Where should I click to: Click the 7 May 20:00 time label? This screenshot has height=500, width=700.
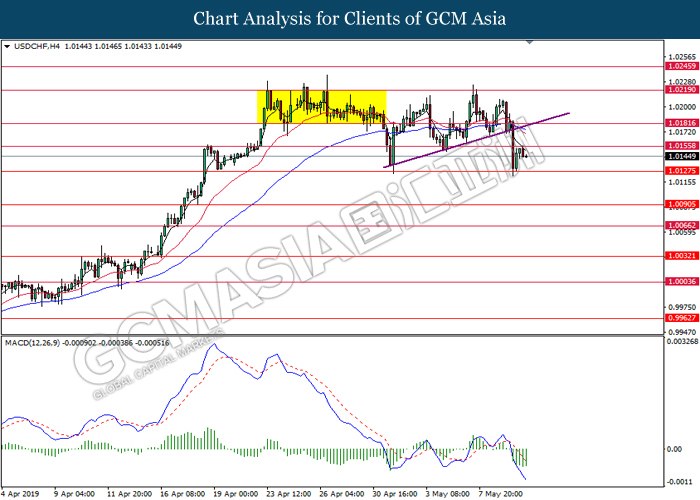pyautogui.click(x=500, y=494)
